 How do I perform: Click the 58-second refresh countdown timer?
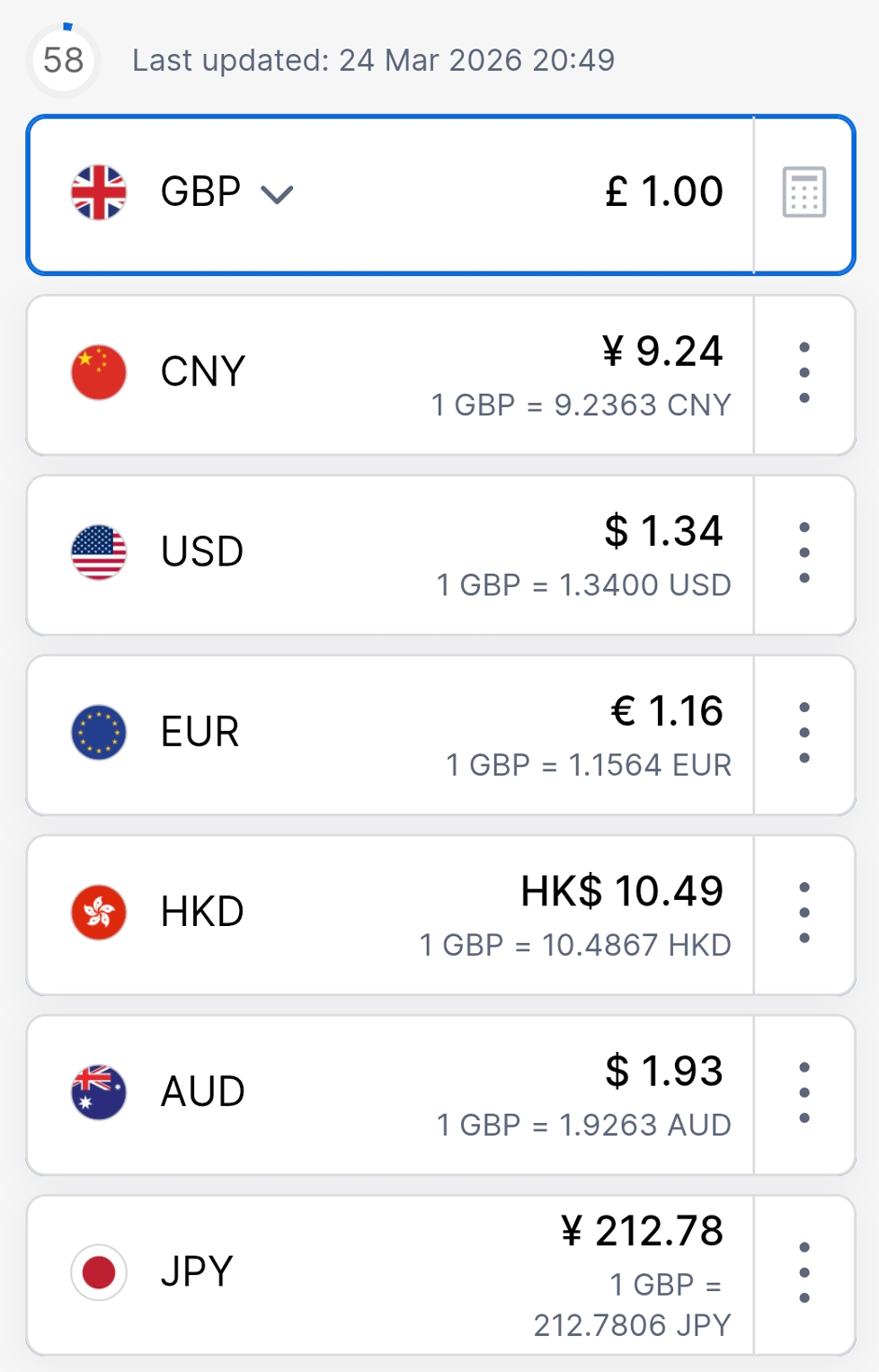pyautogui.click(x=63, y=60)
